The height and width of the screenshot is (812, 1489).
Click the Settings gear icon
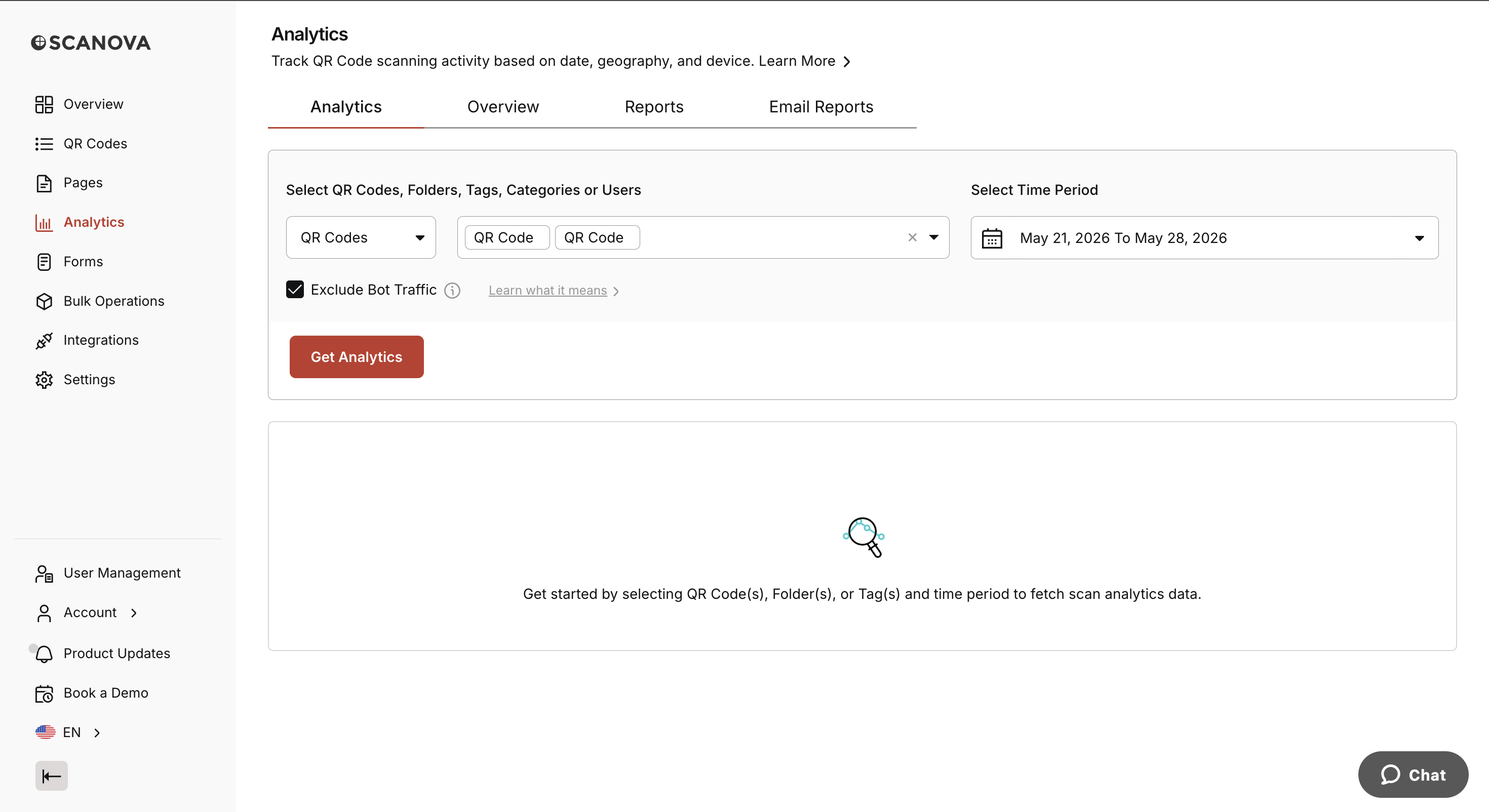pyautogui.click(x=44, y=380)
